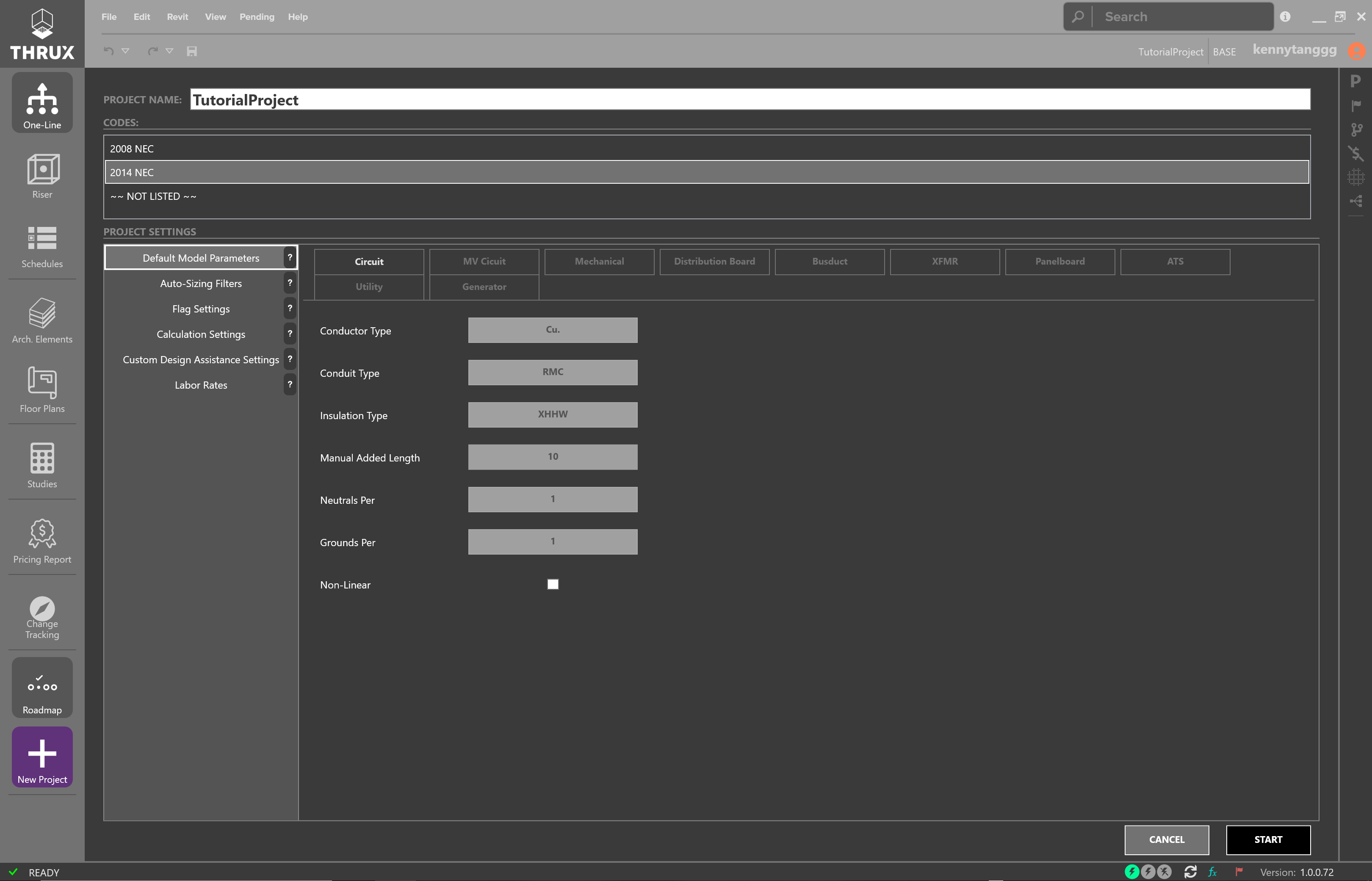Open the Insulation Type dropdown showing XHHW
Screen dimensions: 1372x881
pyautogui.click(x=553, y=415)
